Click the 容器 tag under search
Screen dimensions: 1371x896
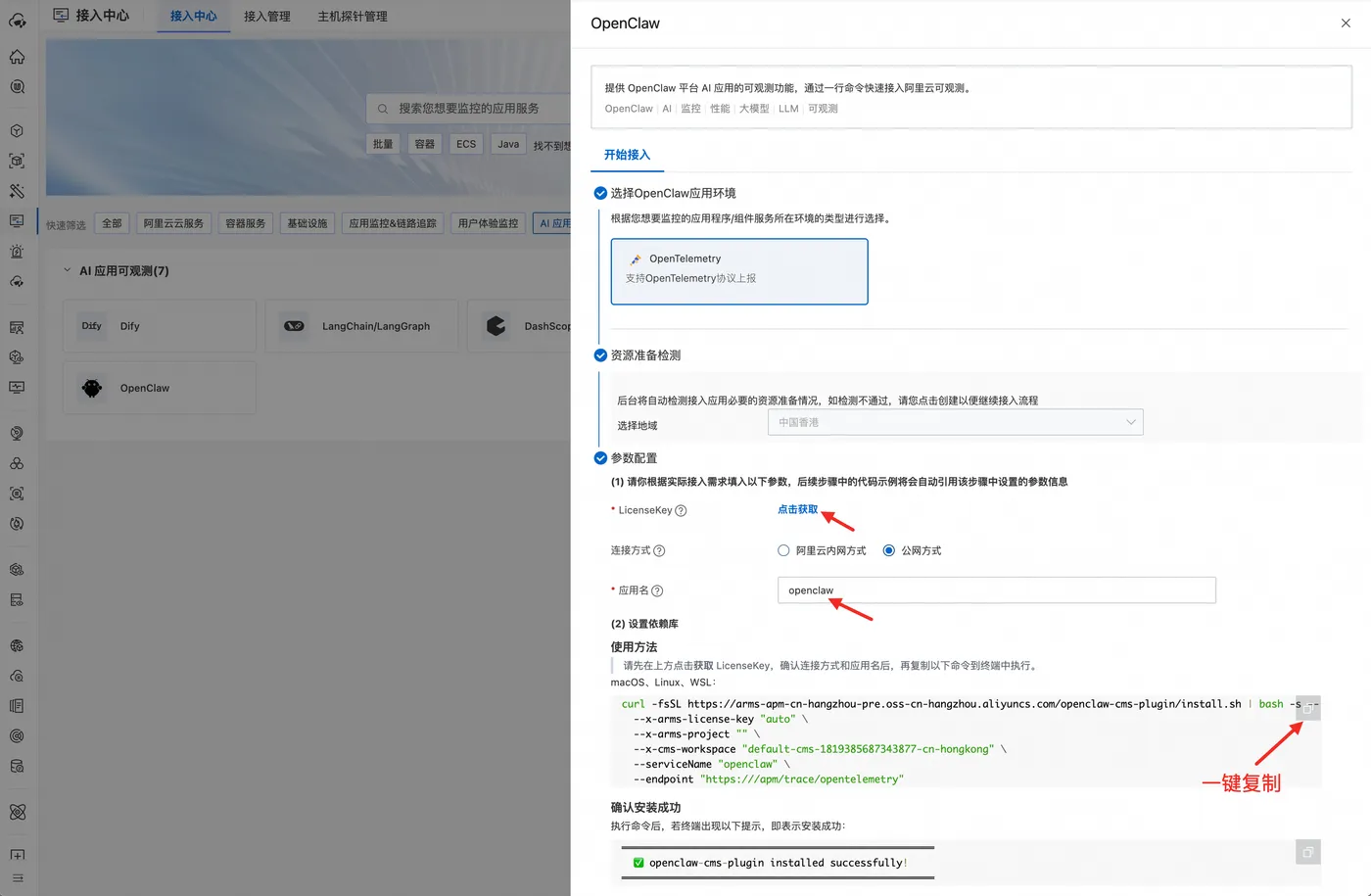pos(425,144)
